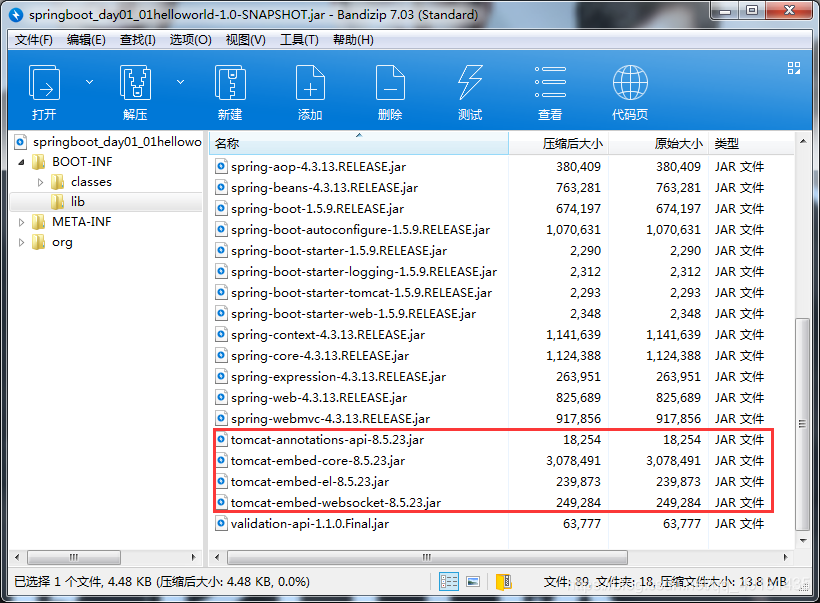
Task: Select spring-boot-autoconfigure-1.5.9.RELEASE.jar
Action: (360, 230)
